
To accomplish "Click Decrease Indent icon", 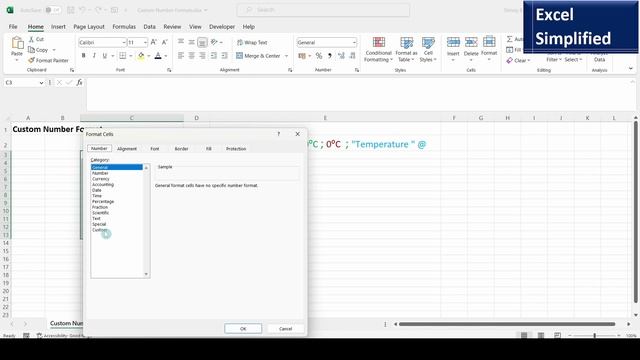I will (213, 56).
